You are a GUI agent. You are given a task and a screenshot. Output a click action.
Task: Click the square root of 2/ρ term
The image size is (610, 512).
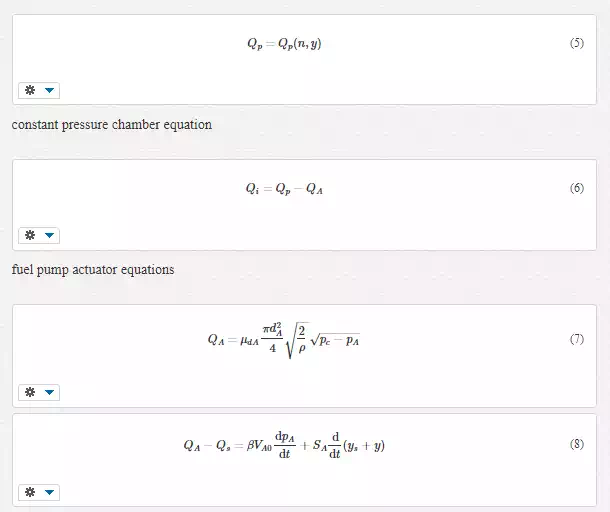pyautogui.click(x=298, y=340)
